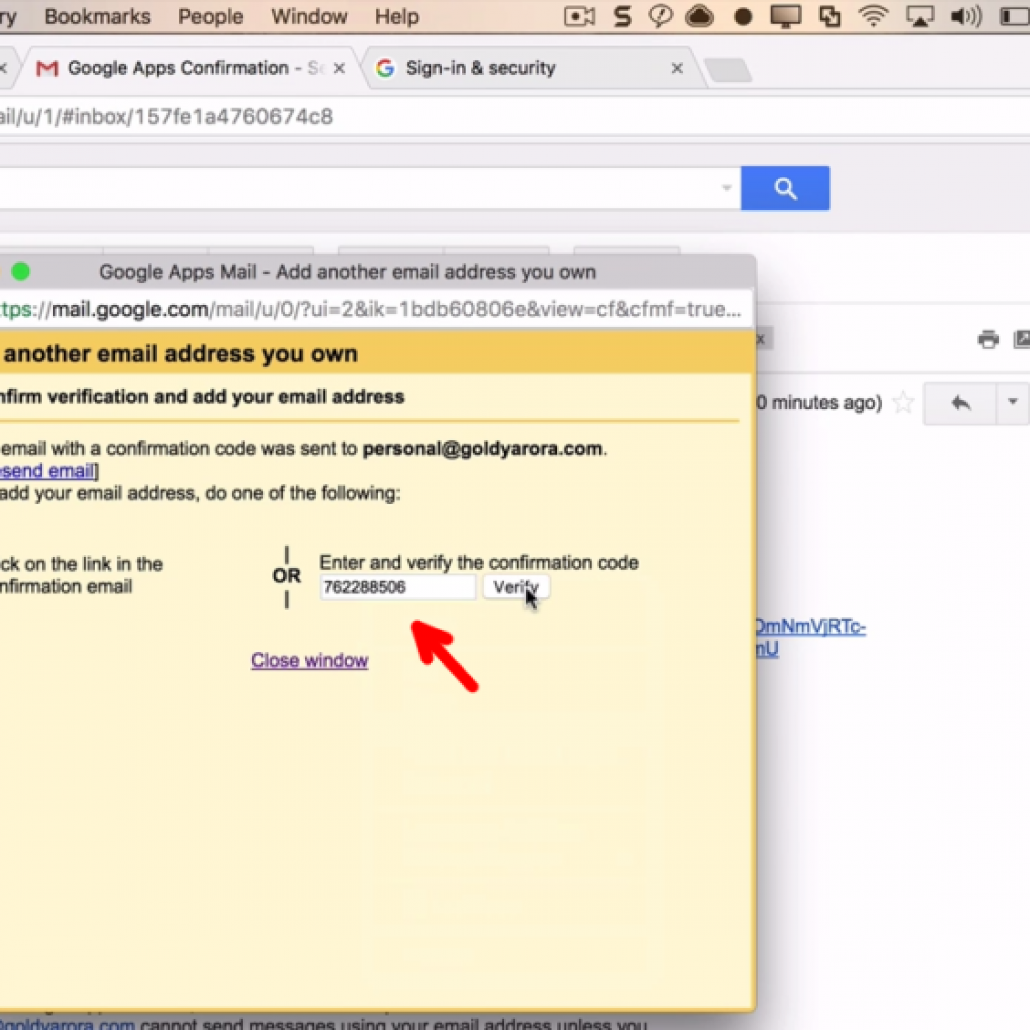Click personal@goldyarora.com email text
The image size is (1030, 1030).
[482, 449]
